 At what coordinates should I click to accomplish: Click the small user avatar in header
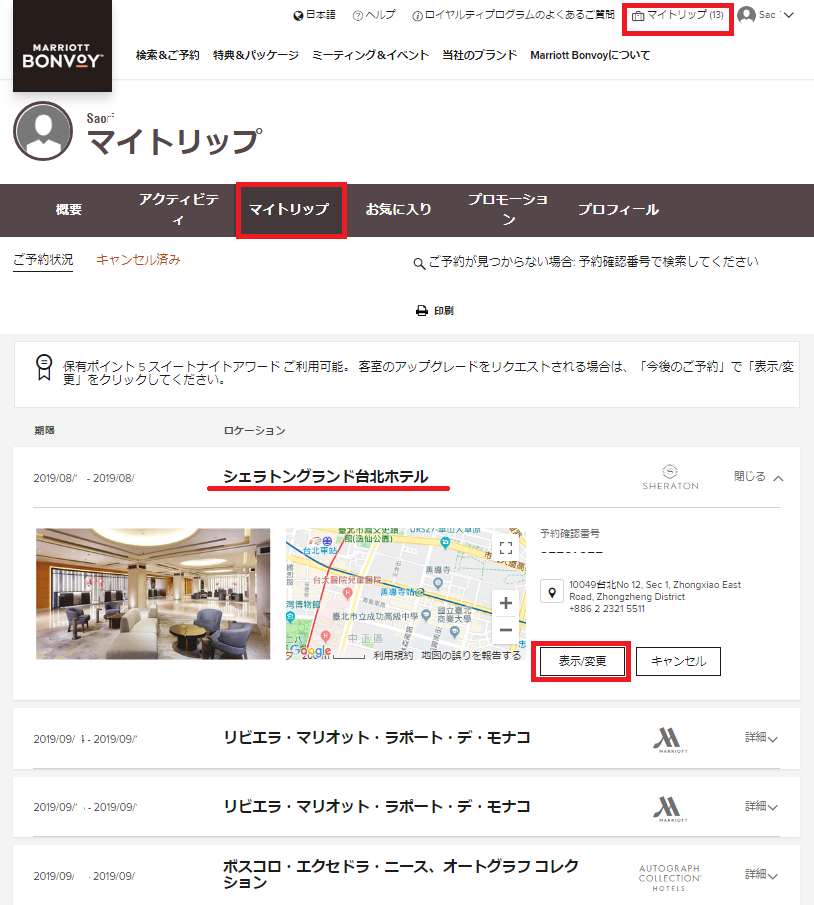pos(746,15)
